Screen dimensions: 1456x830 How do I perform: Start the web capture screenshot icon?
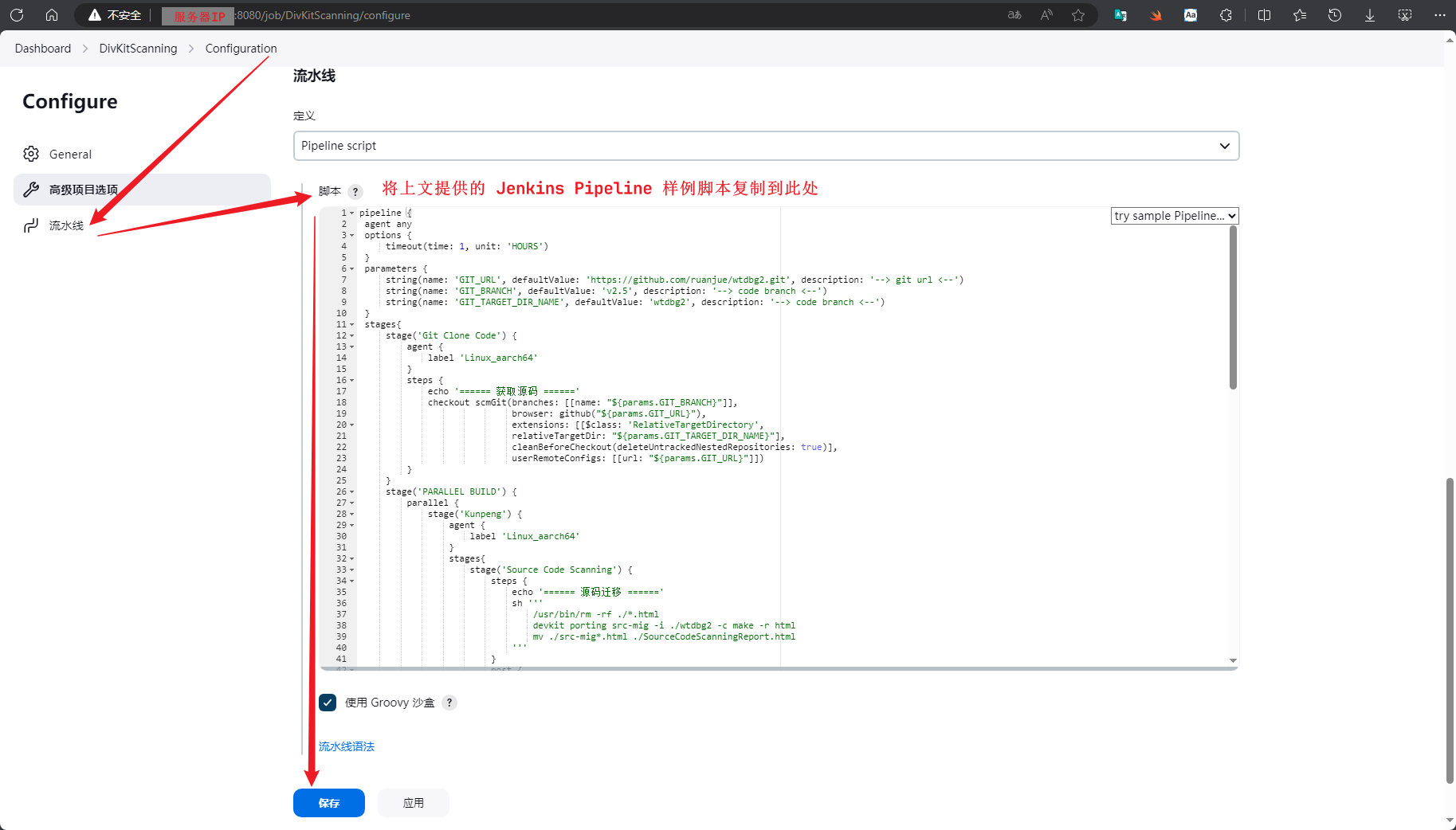[1405, 15]
